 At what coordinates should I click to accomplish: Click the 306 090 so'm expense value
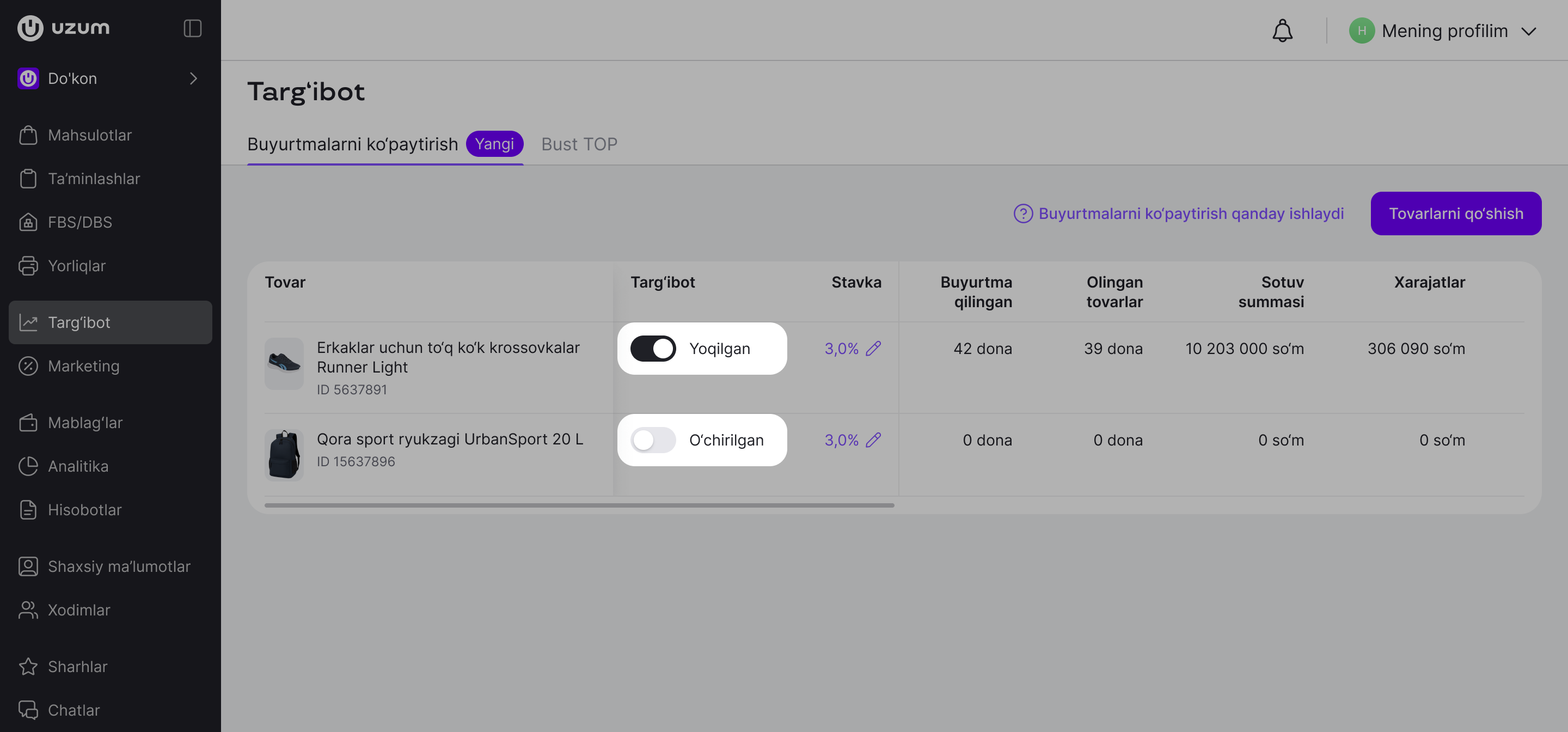coord(1416,349)
